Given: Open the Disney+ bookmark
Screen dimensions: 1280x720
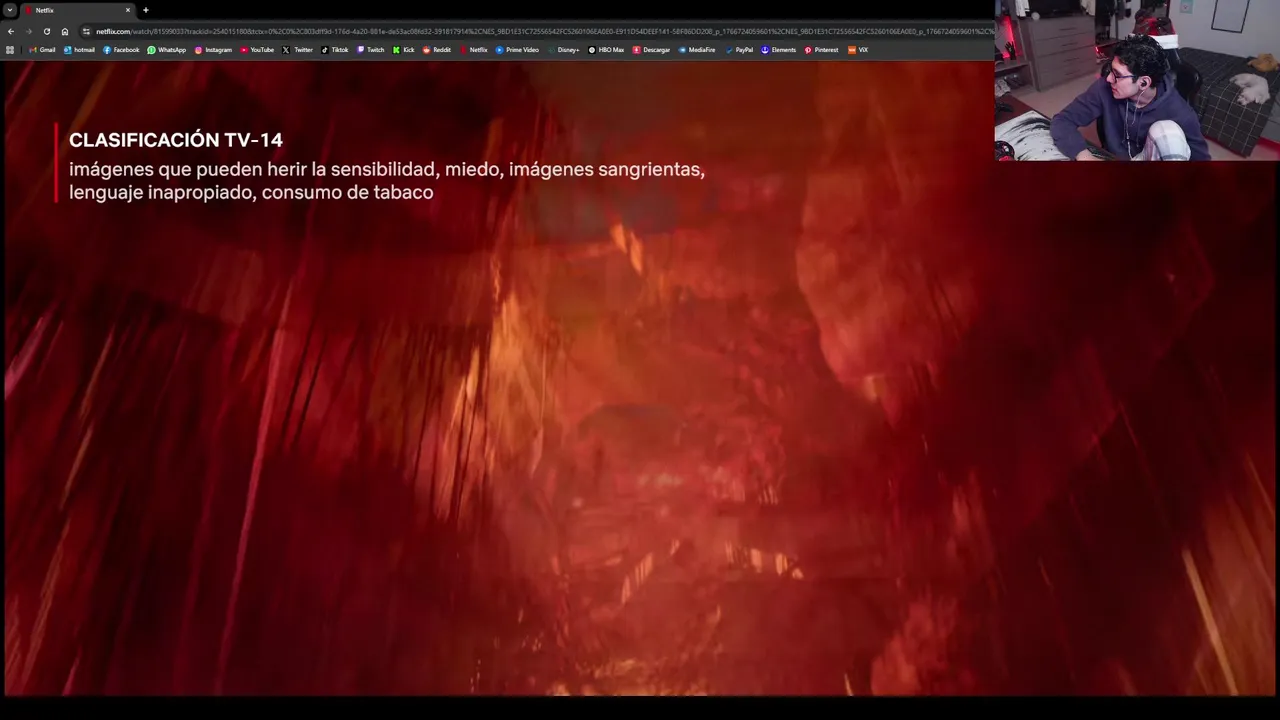Looking at the screenshot, I should 563,50.
